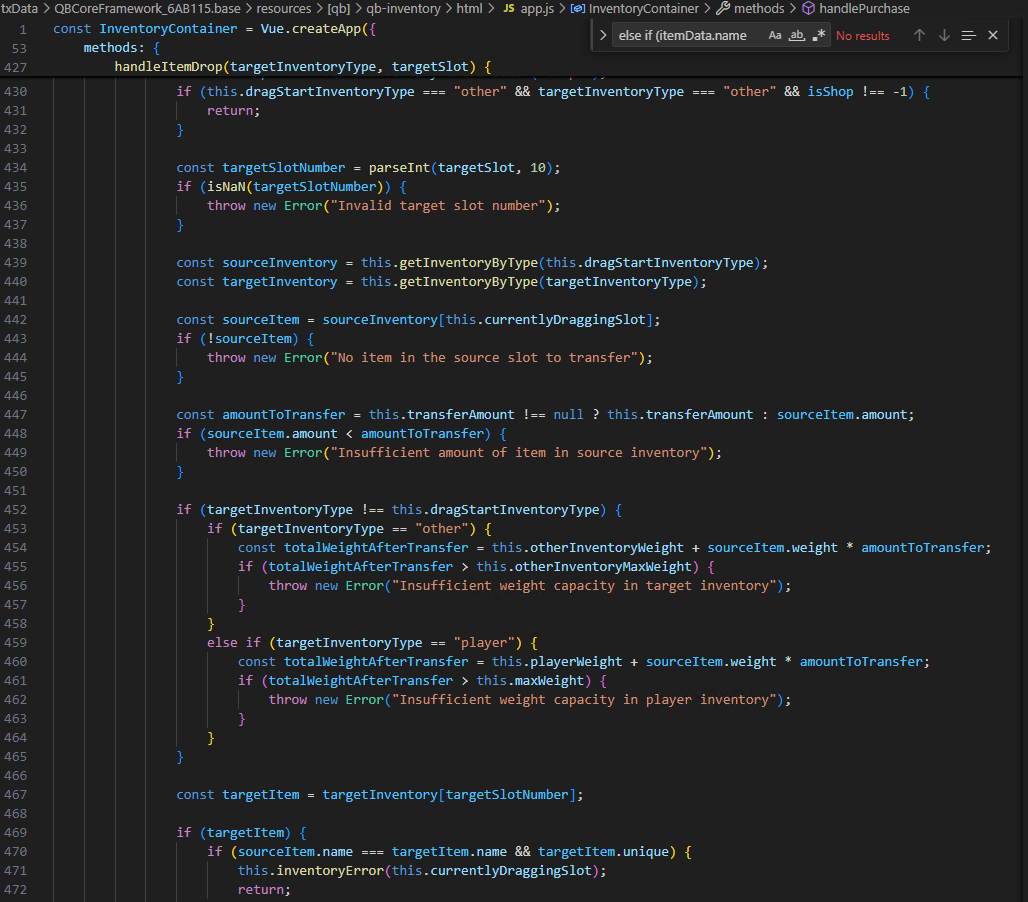Open the resources breadcrumb folder

point(284,9)
